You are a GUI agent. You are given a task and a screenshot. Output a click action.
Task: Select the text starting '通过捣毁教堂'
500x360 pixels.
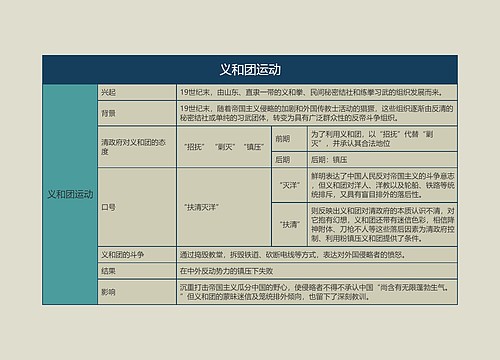(293, 255)
